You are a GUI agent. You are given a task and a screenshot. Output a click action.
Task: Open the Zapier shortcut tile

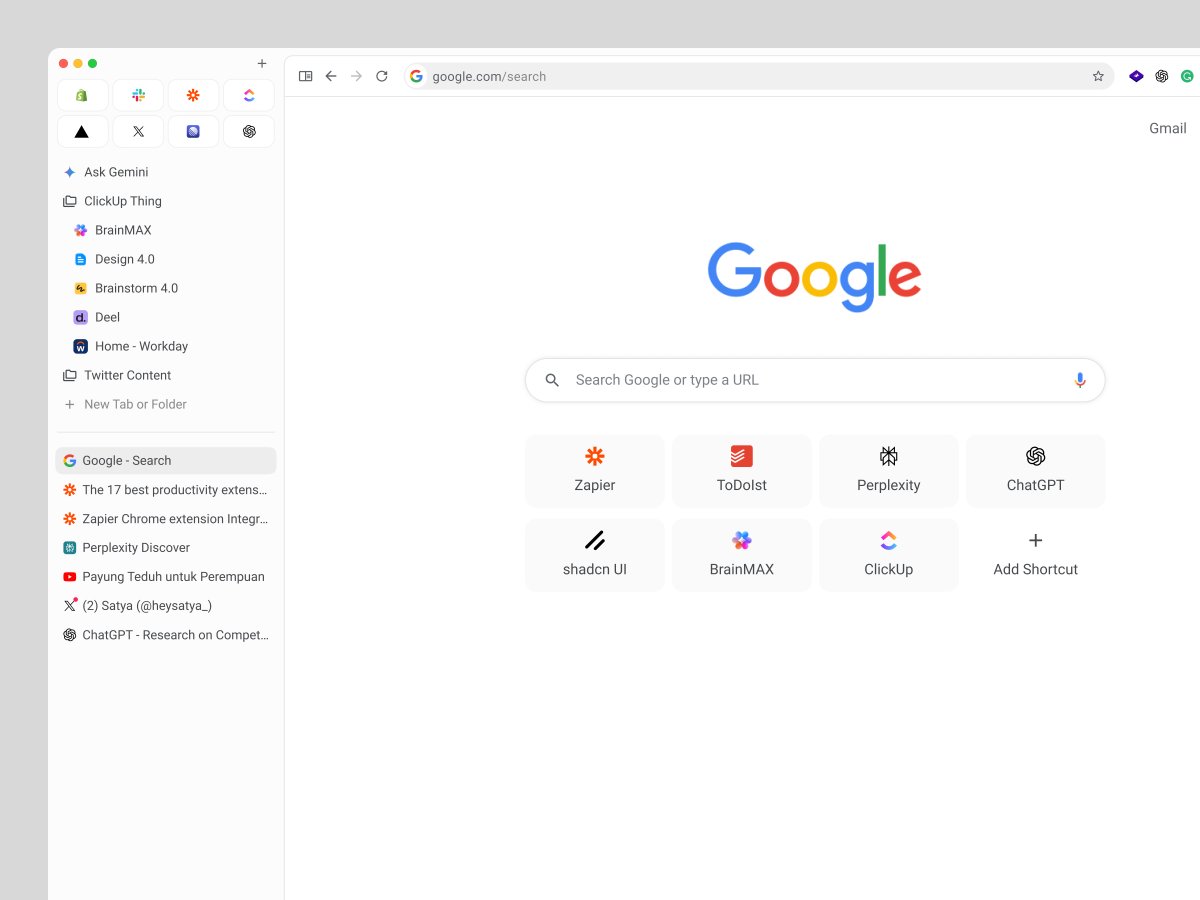coord(595,471)
